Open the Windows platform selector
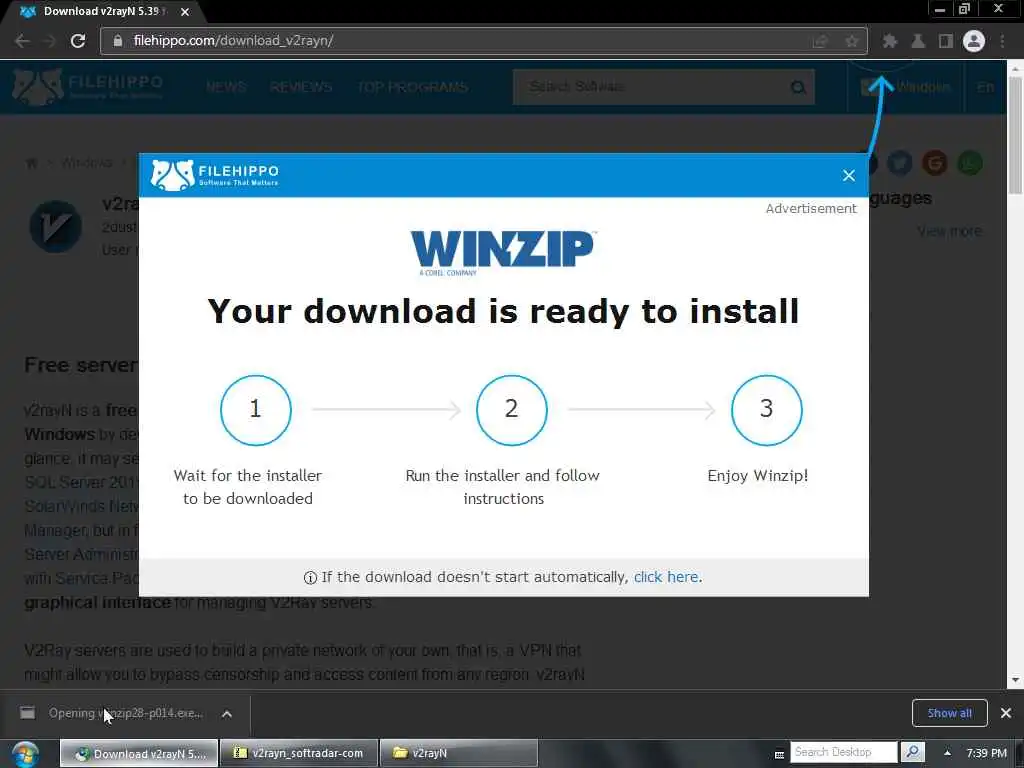The height and width of the screenshot is (768, 1024). 906,87
